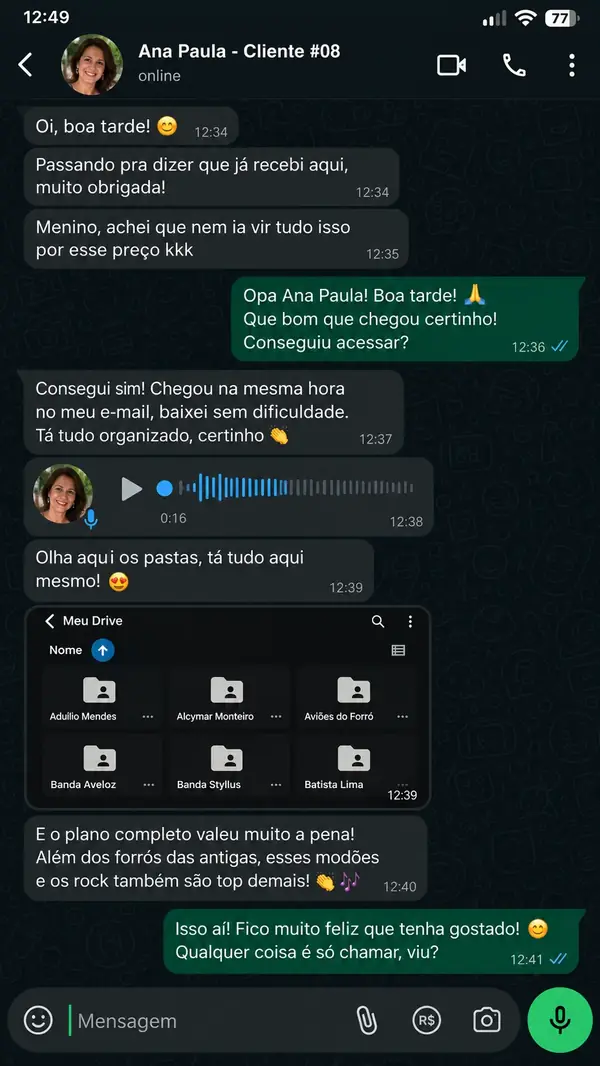600x1066 pixels.
Task: Go back using the header back arrow
Action: 25,65
